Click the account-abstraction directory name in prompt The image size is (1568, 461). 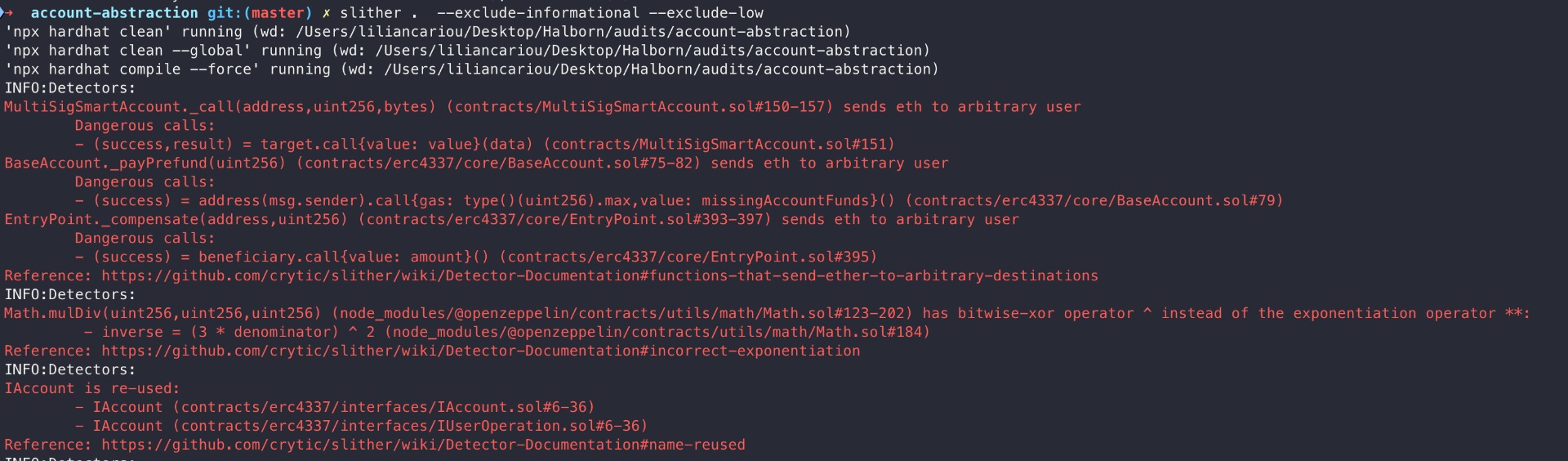click(114, 13)
